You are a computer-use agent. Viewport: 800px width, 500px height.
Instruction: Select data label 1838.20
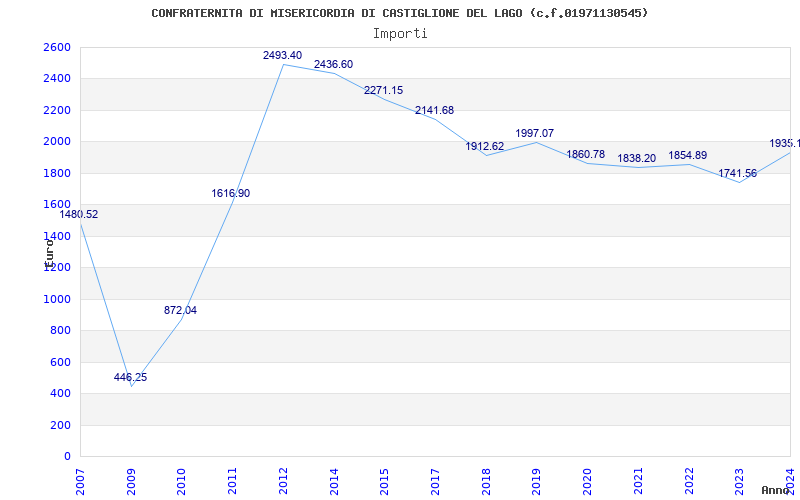point(636,159)
